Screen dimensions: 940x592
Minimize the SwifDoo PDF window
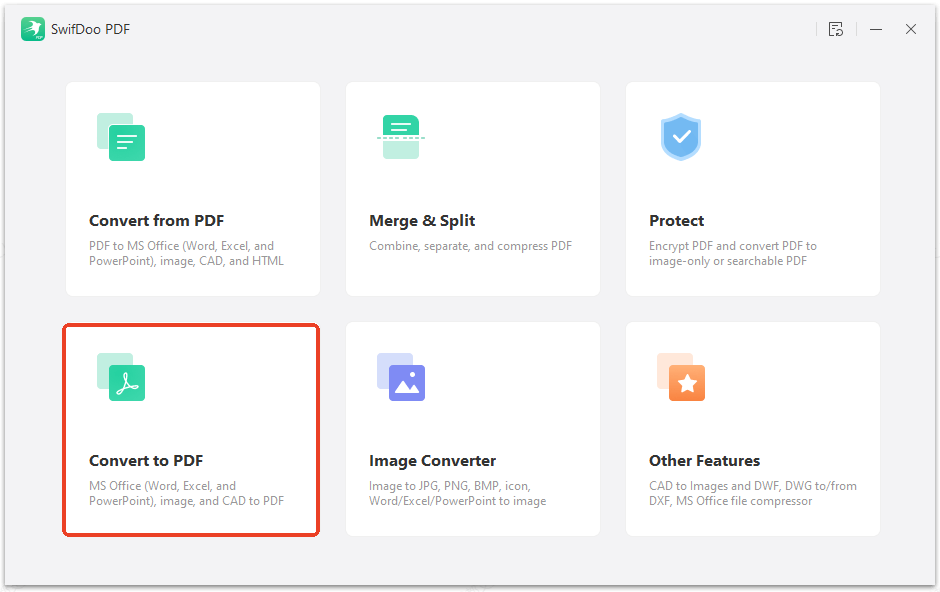pyautogui.click(x=875, y=29)
